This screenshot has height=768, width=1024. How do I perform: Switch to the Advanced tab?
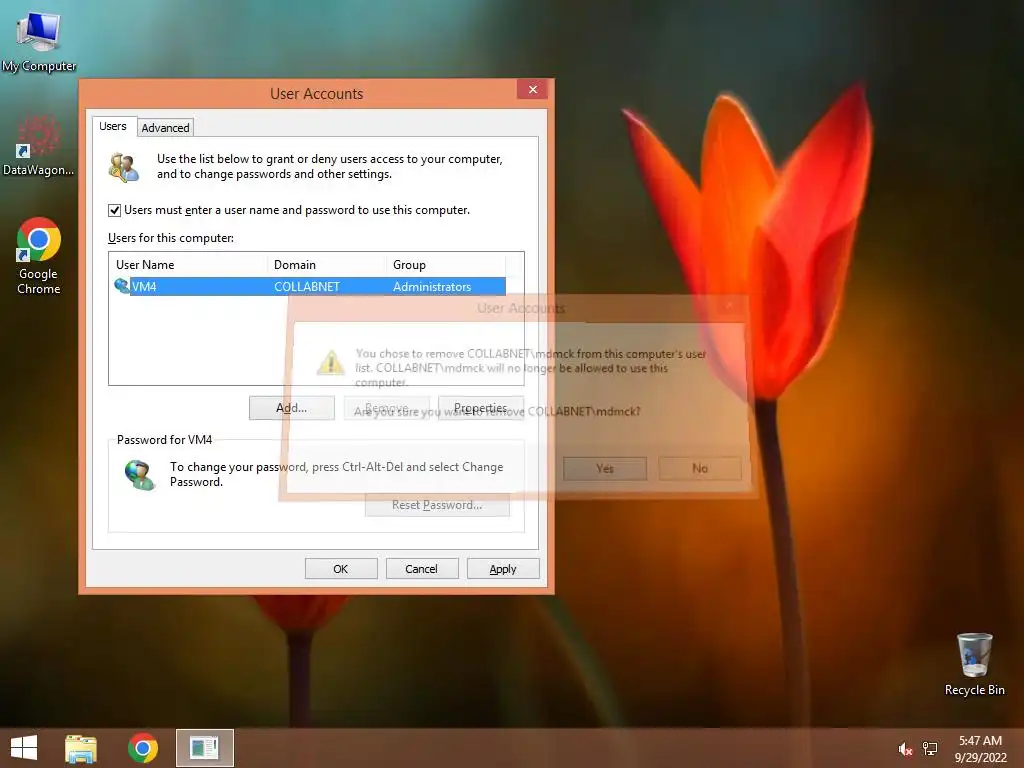point(165,127)
